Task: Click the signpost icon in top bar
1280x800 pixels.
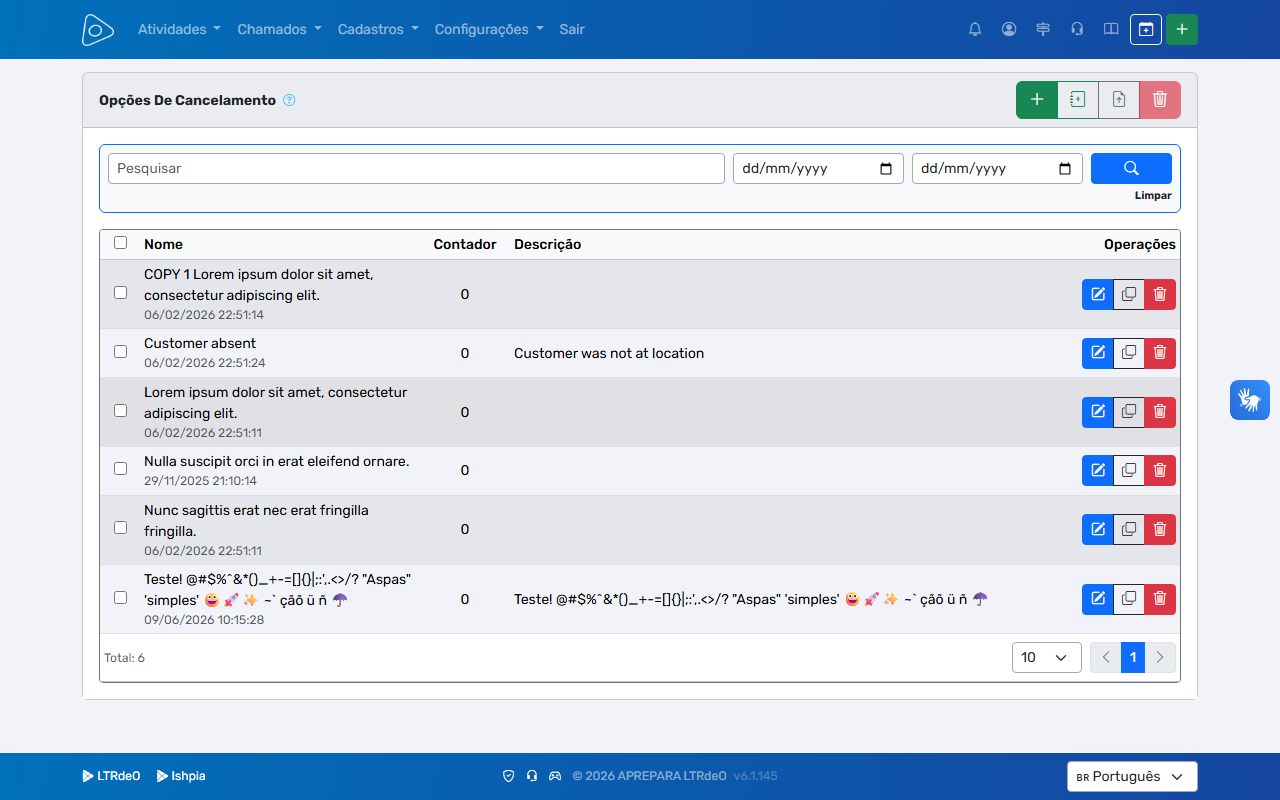Action: click(x=1043, y=29)
